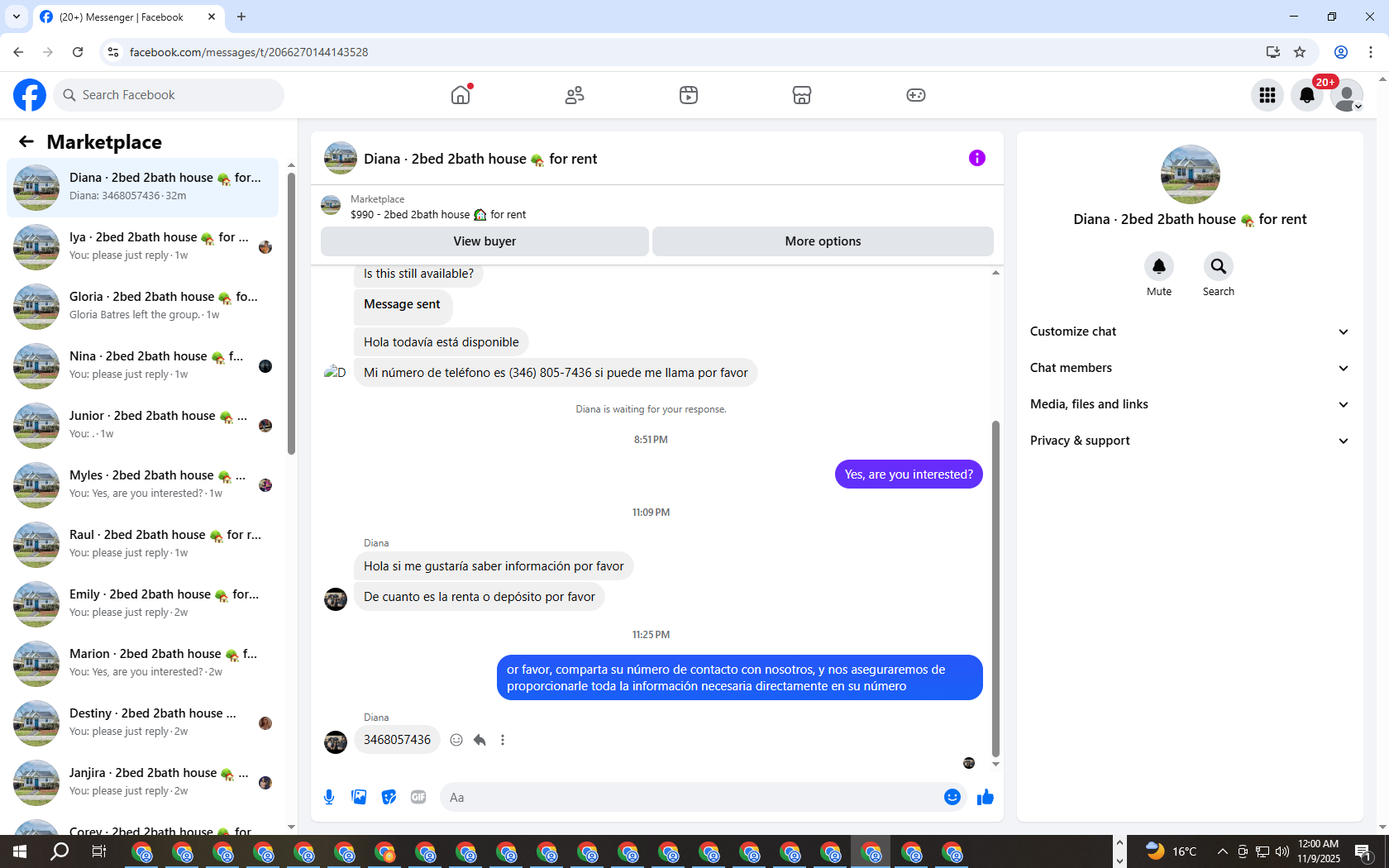
Task: Open conversation information purple info icon
Action: coord(977,158)
